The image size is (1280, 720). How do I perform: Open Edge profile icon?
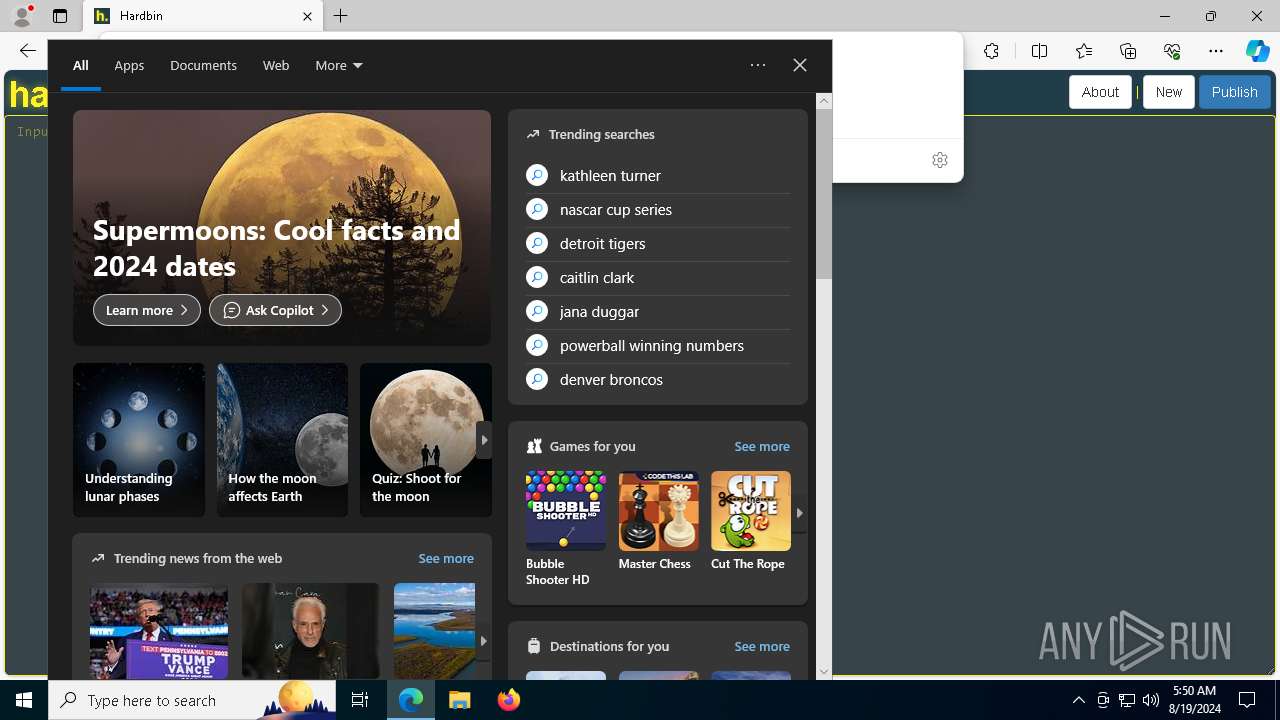point(22,16)
